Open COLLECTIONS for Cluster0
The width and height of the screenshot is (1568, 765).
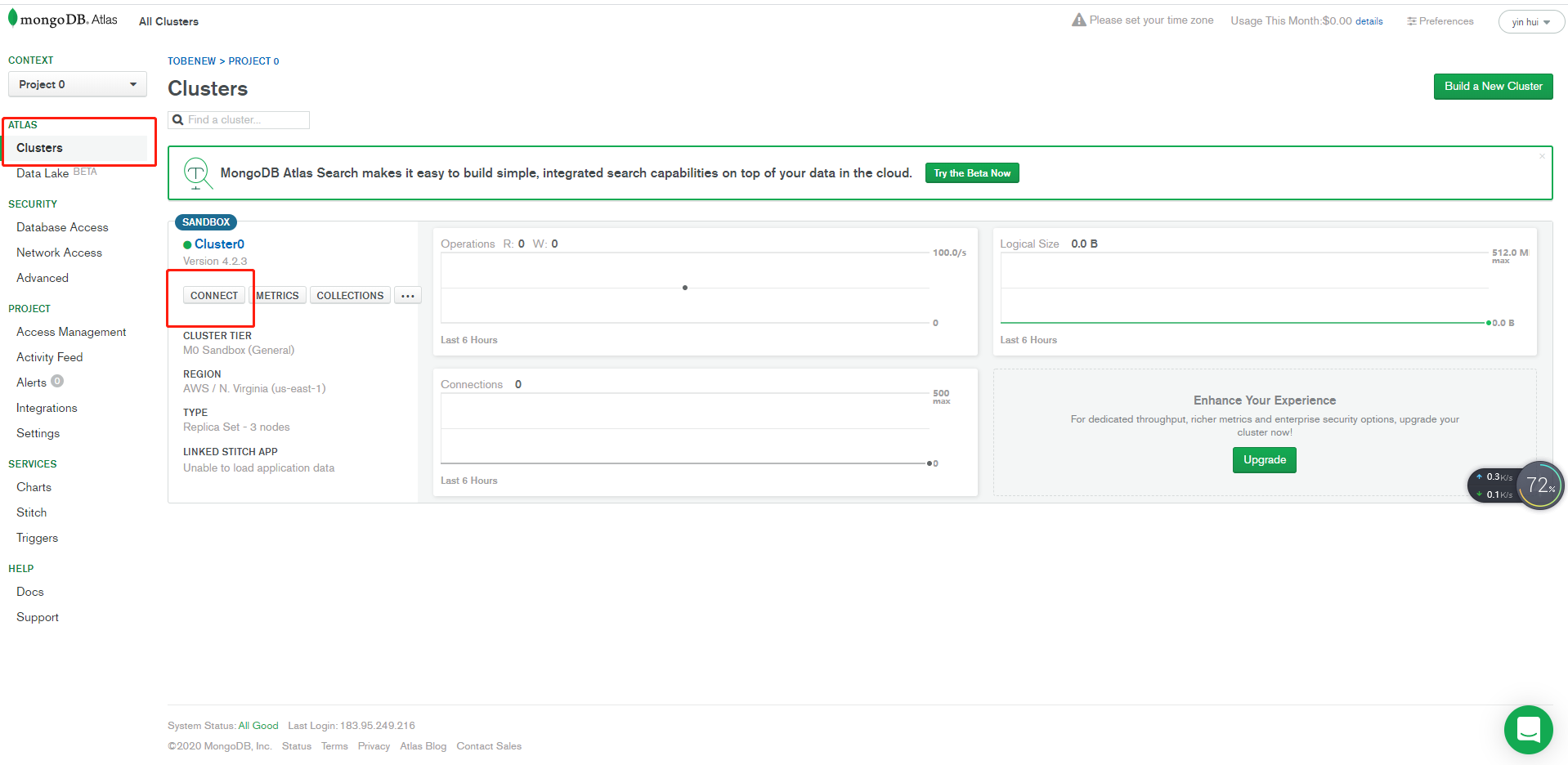coord(350,296)
